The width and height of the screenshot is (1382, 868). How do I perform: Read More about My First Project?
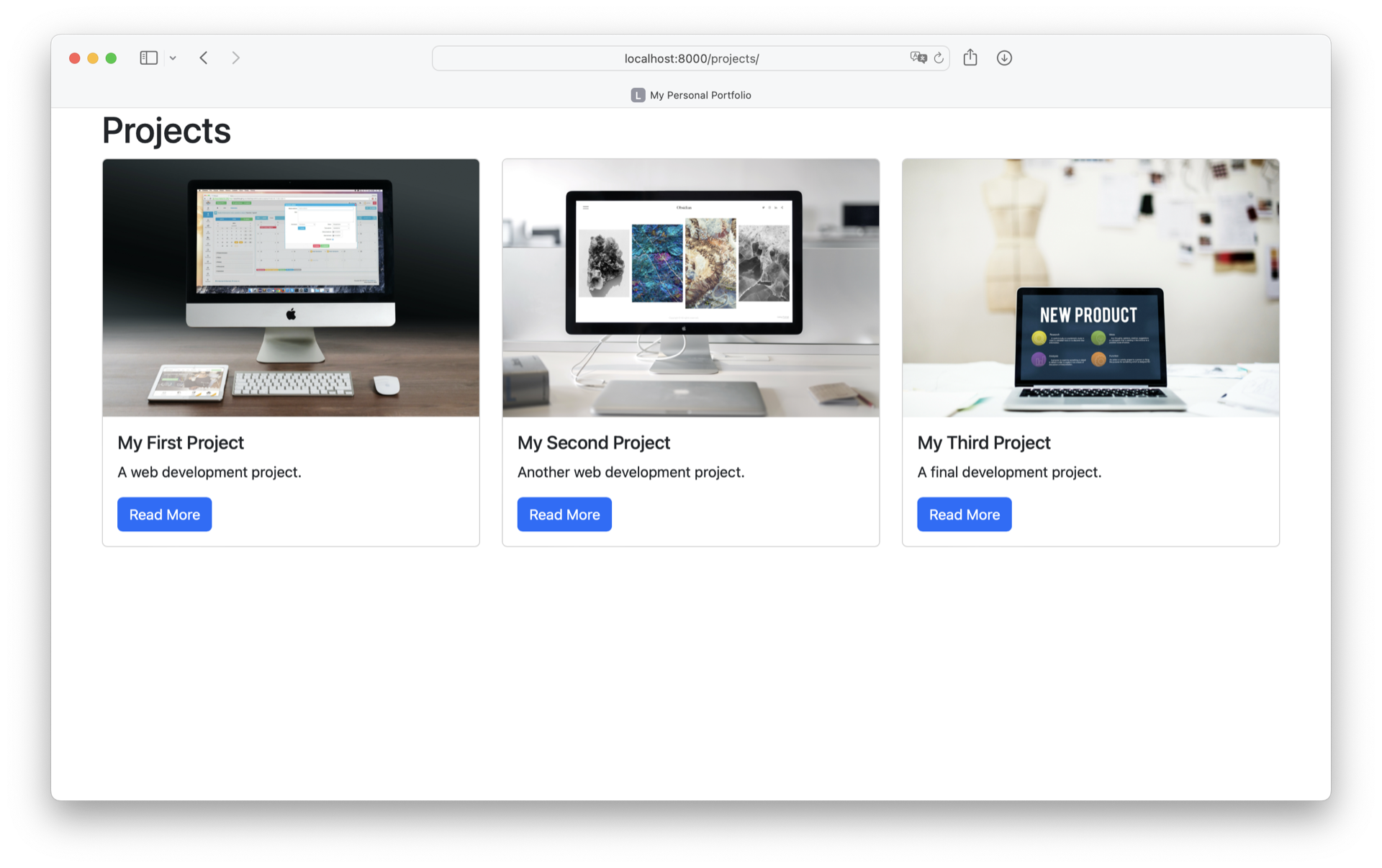coord(164,514)
